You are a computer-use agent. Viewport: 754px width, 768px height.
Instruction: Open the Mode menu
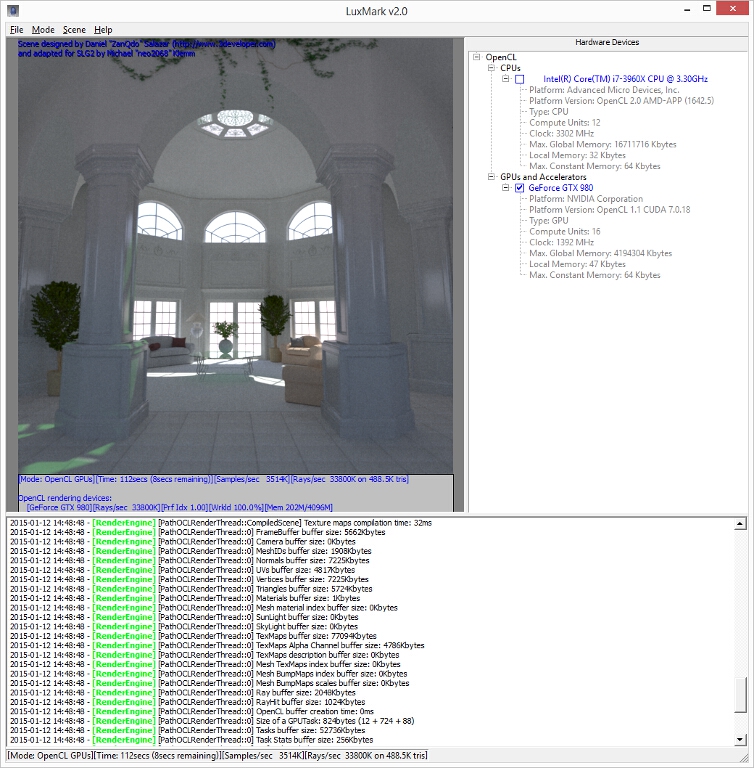(x=43, y=30)
